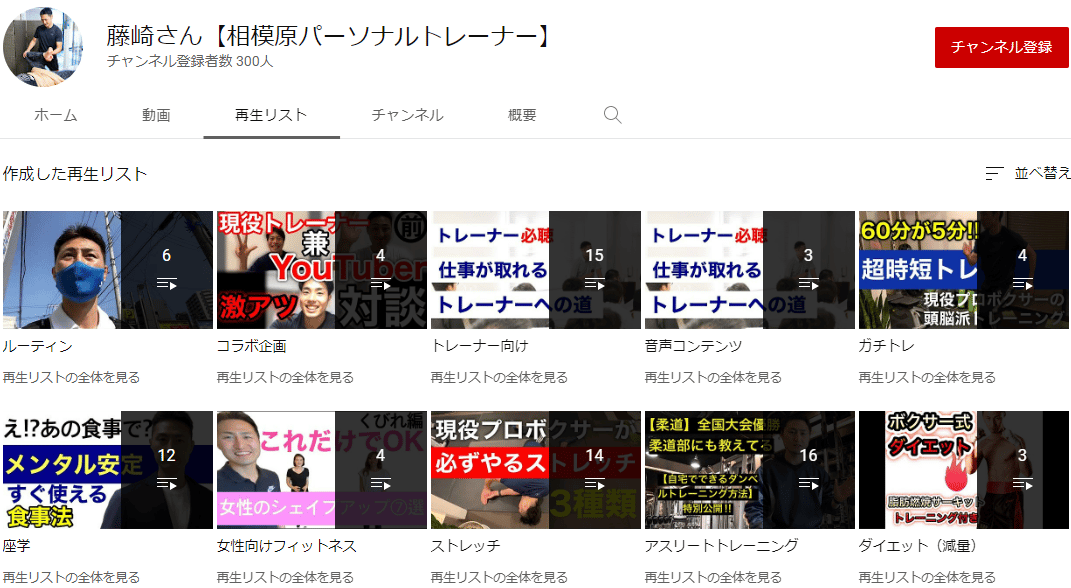1071x588 pixels.
Task: Play the 女性向けフィットネス playlist thumbnail
Action: [x=322, y=470]
